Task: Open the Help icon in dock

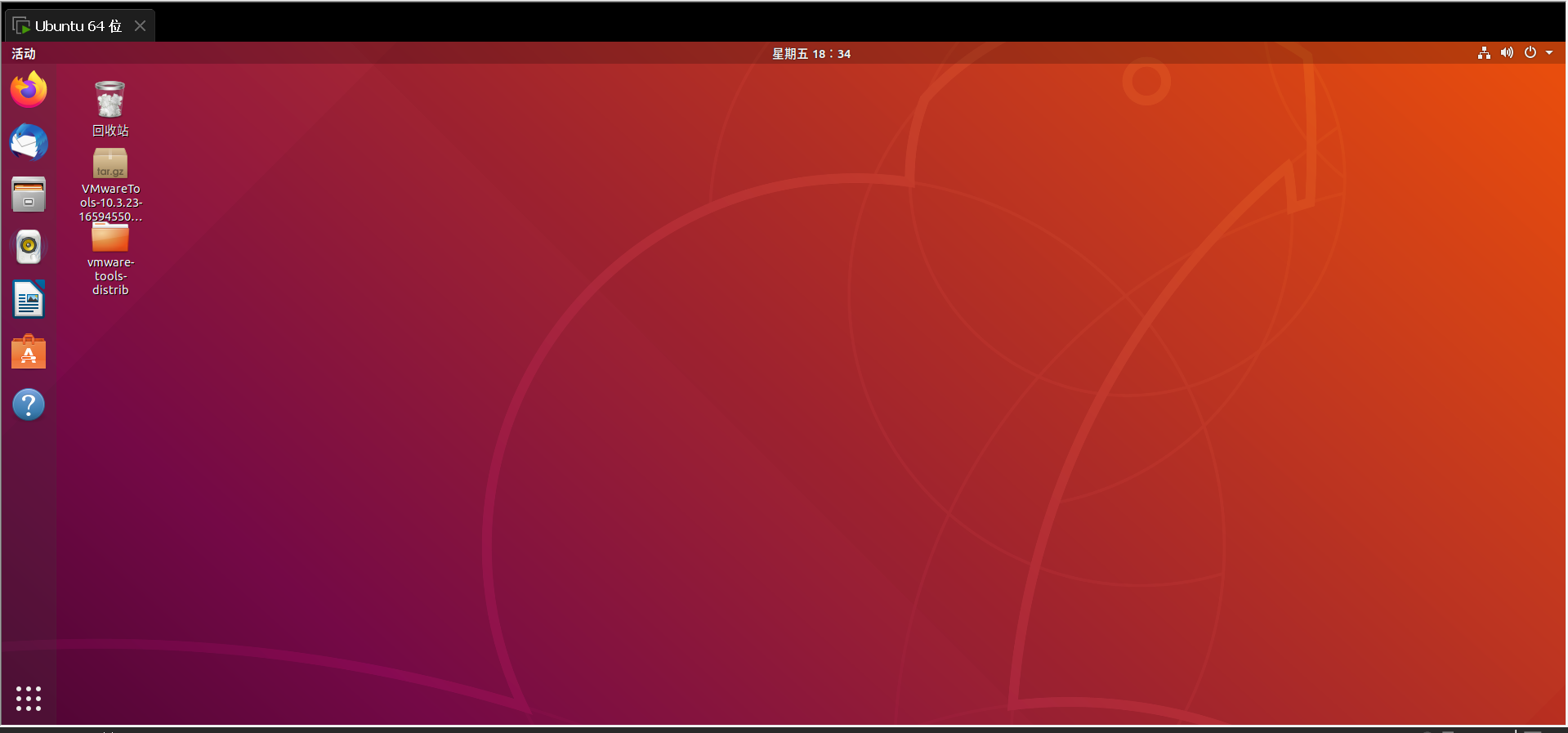Action: 29,404
